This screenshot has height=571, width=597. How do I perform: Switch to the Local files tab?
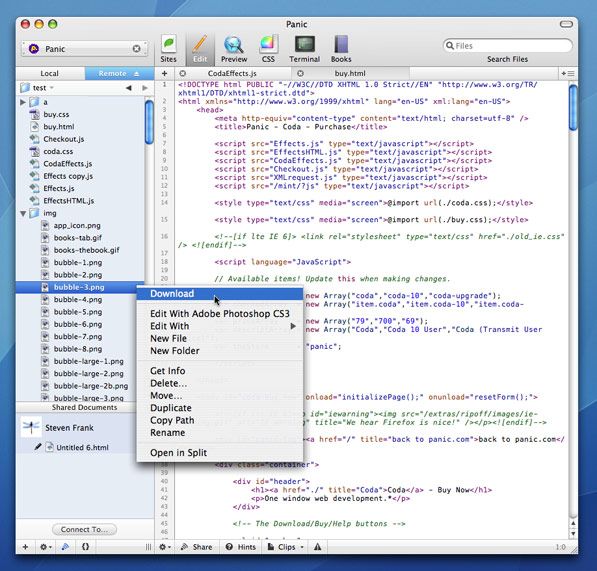[50, 73]
